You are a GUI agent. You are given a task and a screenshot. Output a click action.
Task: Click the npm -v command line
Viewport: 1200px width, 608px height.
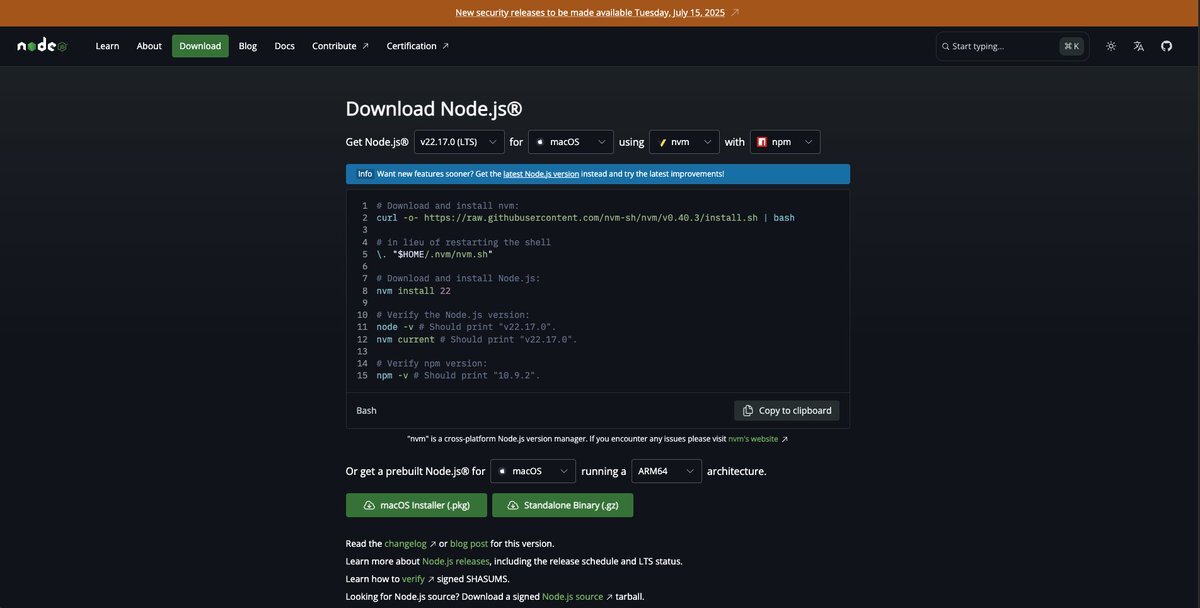(458, 376)
